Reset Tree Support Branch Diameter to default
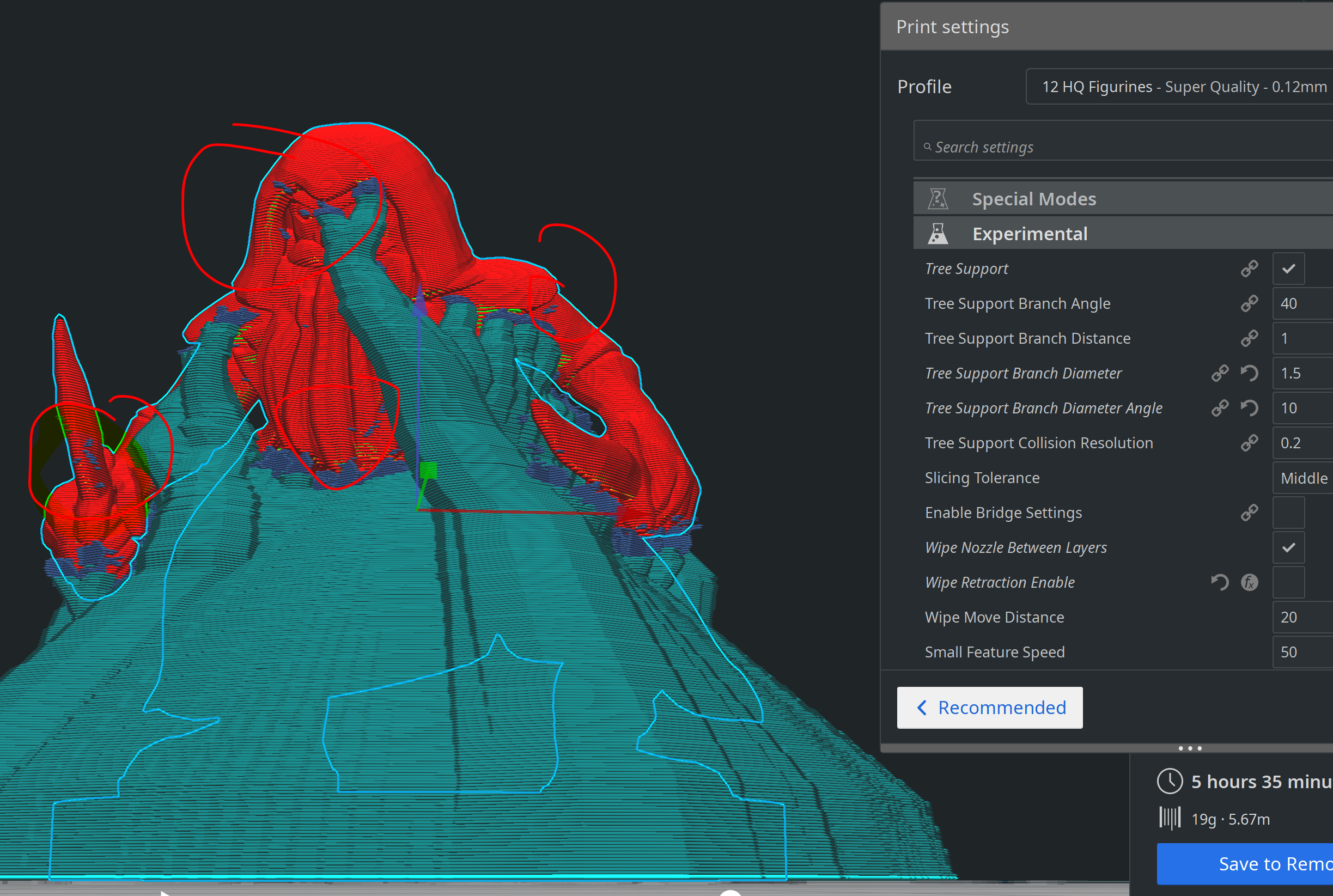 [1249, 373]
